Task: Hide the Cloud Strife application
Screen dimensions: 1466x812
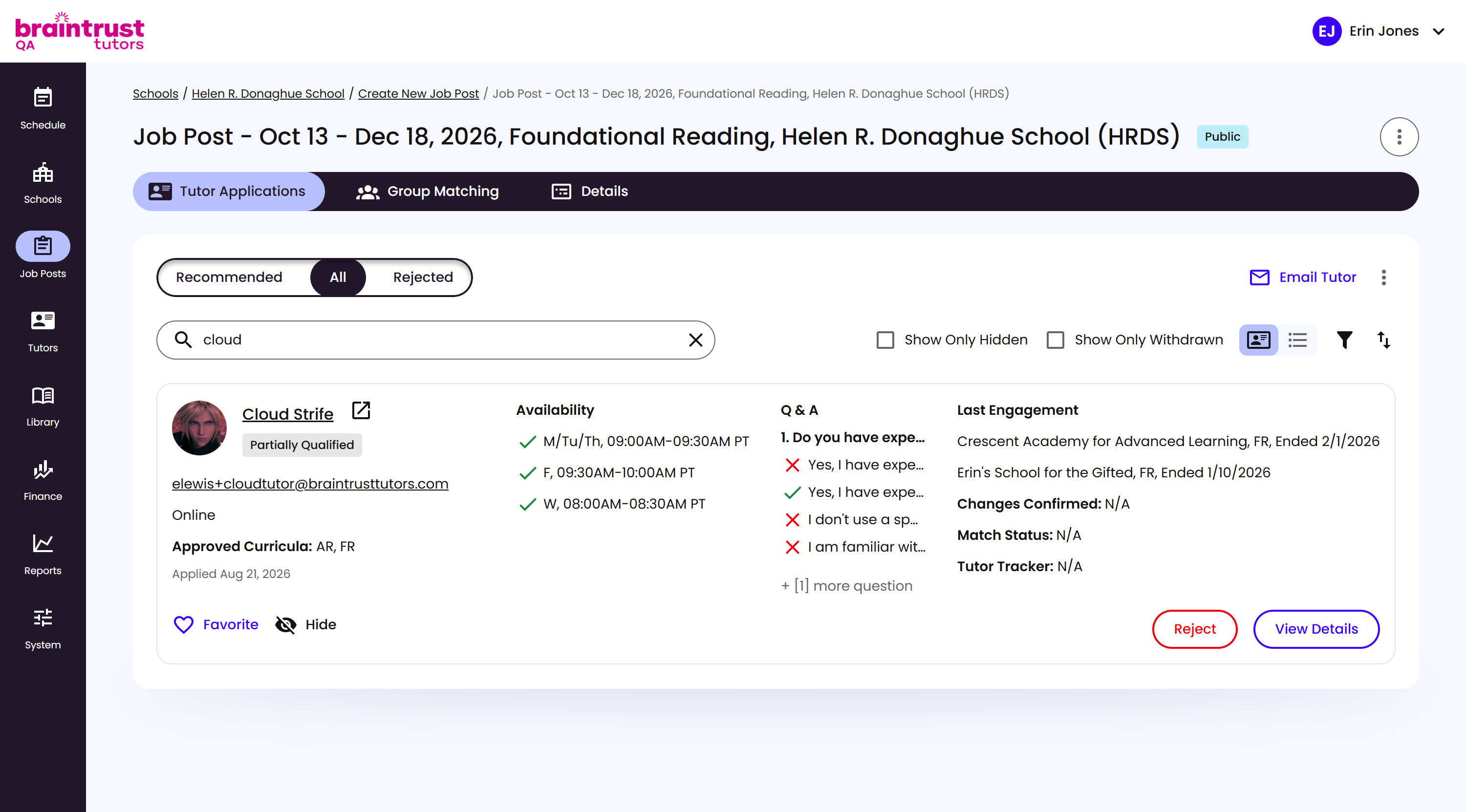Action: tap(305, 624)
